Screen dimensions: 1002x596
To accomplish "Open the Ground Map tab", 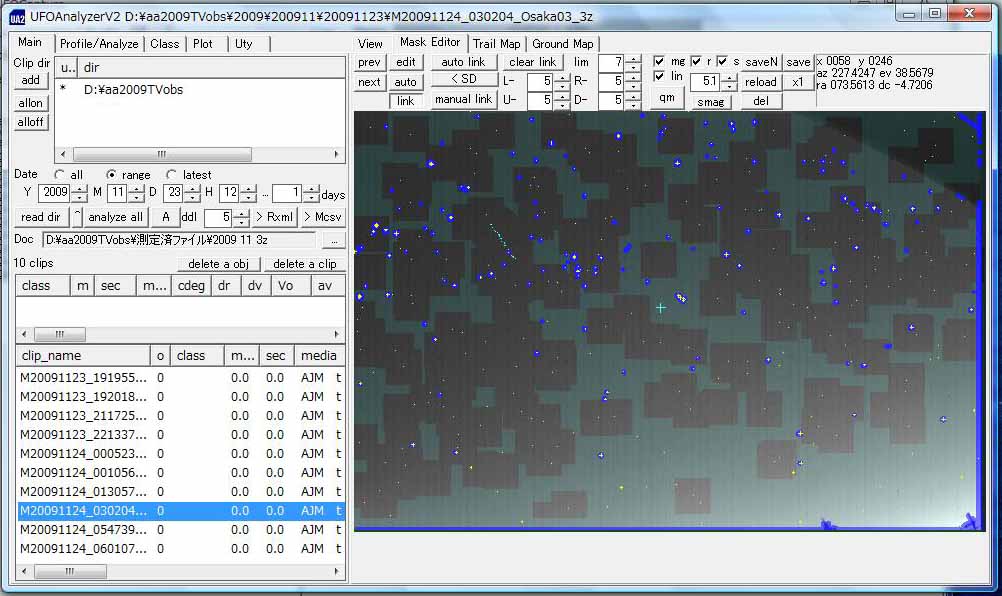I will 562,44.
